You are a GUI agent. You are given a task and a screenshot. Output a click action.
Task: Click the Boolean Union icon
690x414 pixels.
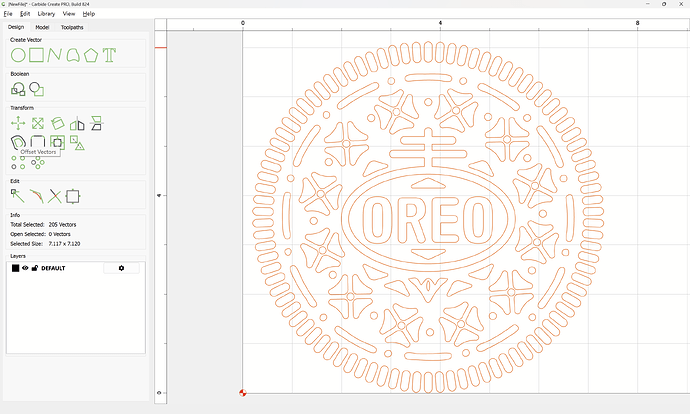18,89
